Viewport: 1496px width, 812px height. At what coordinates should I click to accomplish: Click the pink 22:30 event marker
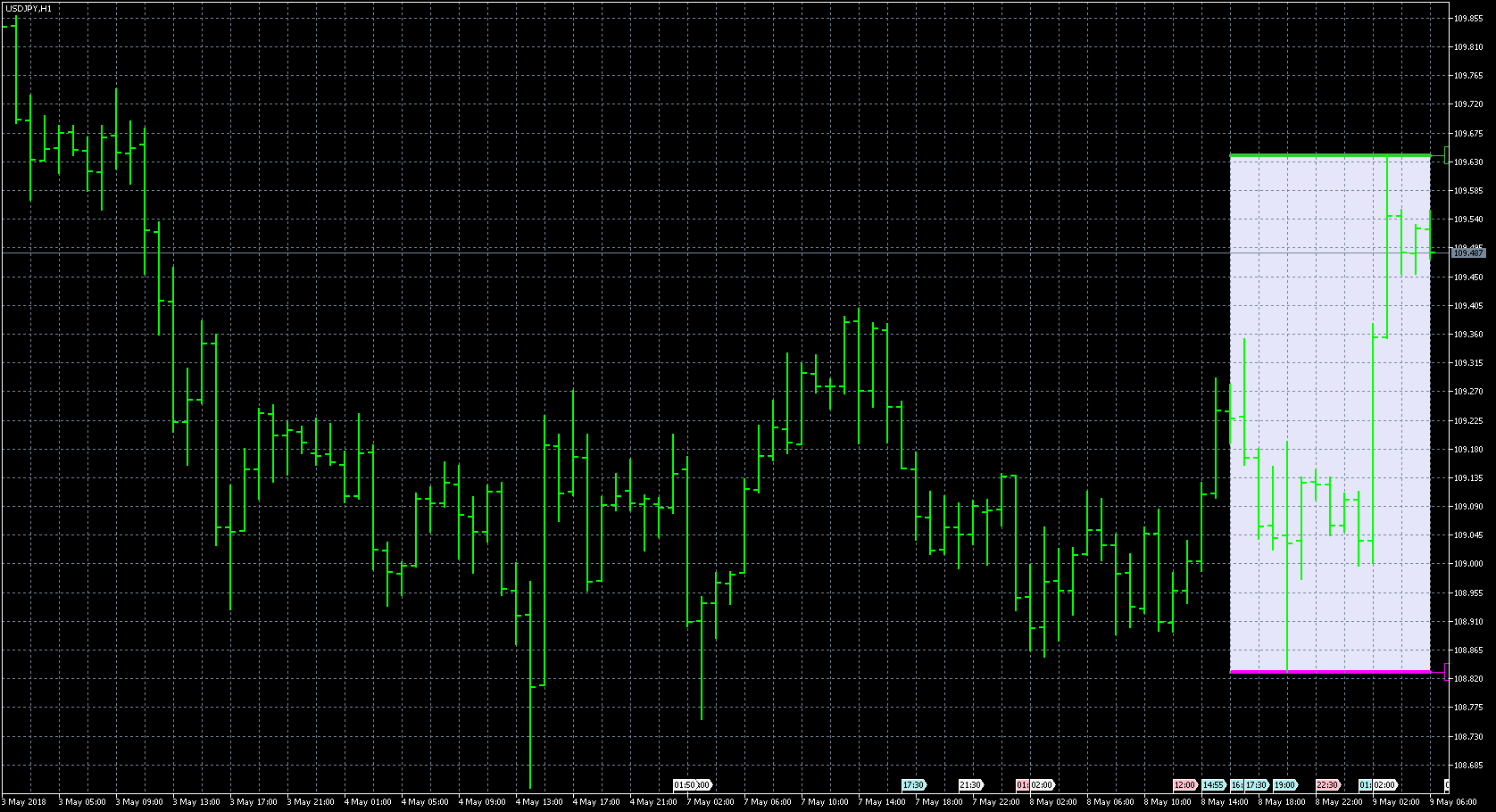click(1328, 785)
